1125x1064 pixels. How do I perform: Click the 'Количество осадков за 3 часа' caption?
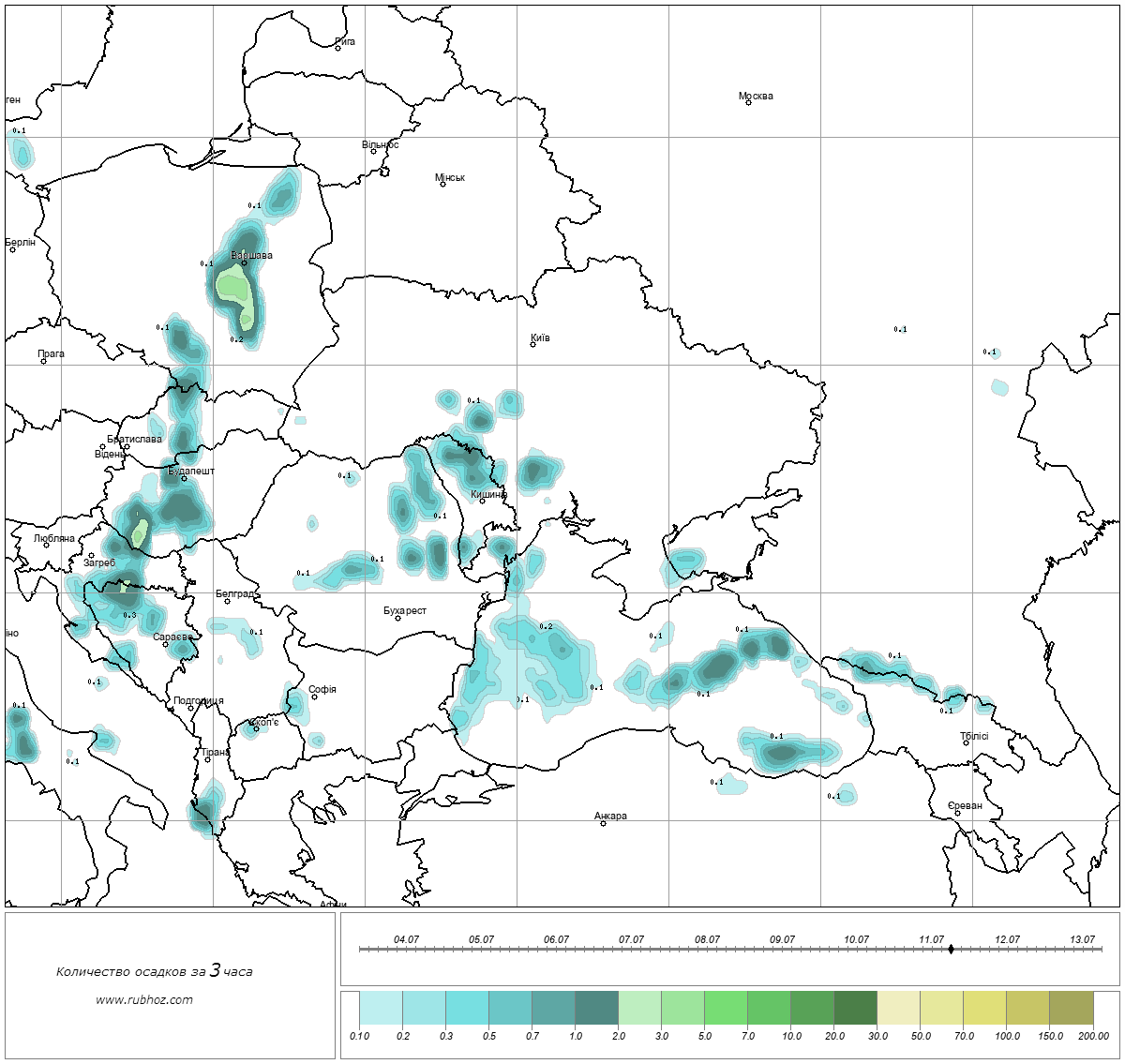tap(154, 971)
